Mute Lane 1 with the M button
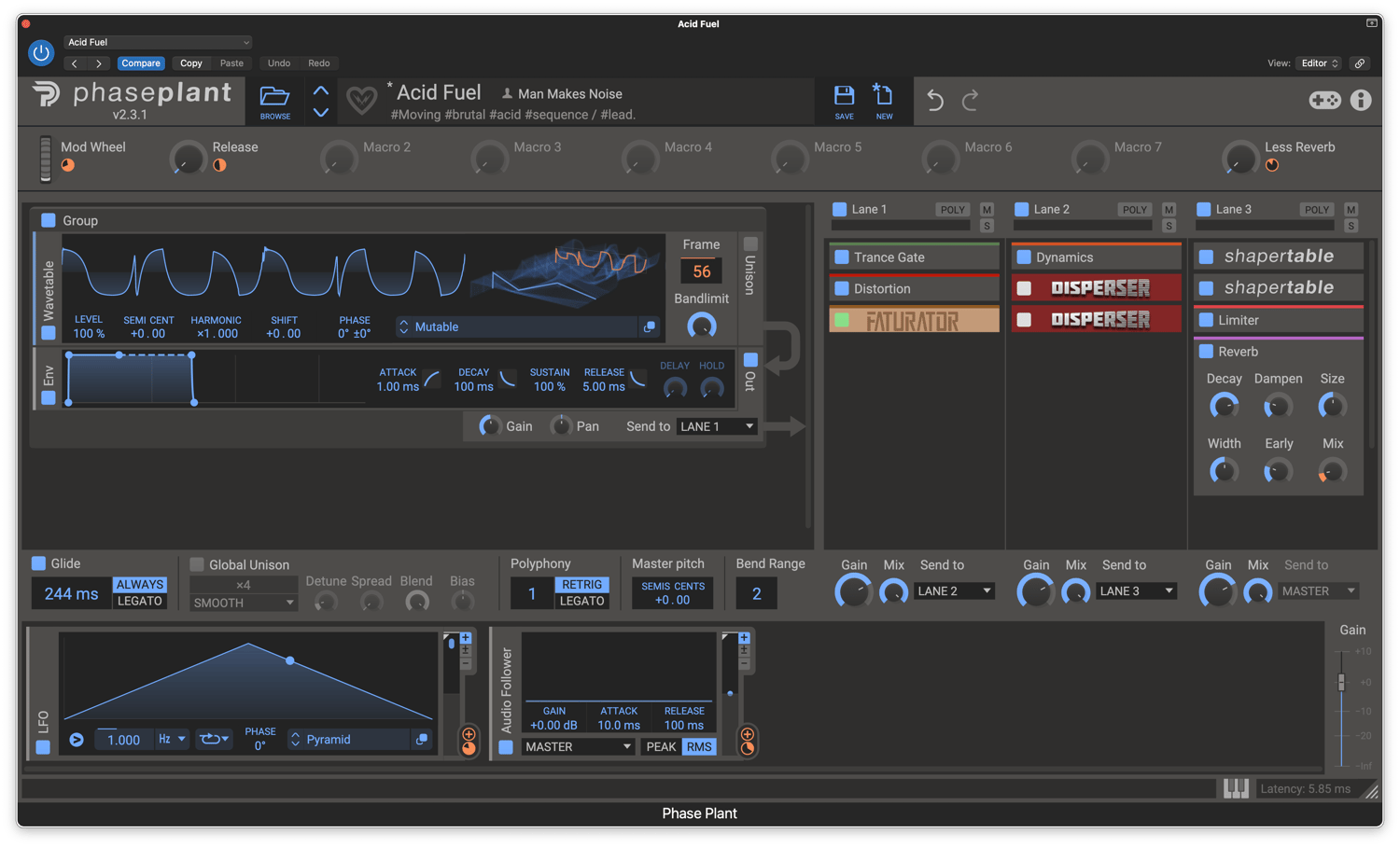The image size is (1400, 847). [987, 210]
